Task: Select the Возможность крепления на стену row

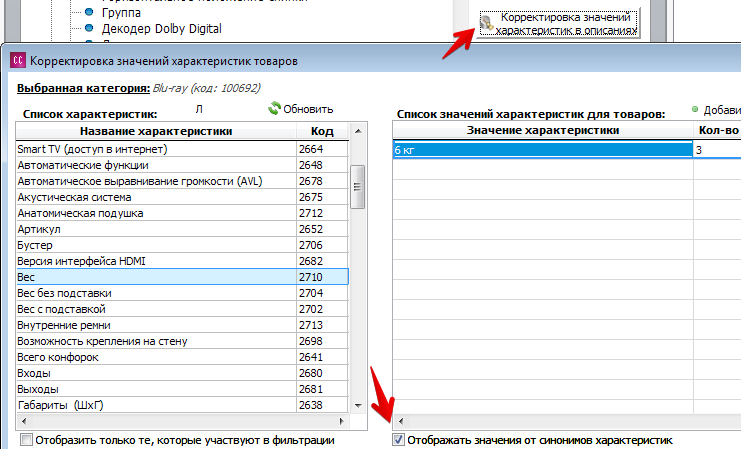Action: [x=182, y=341]
